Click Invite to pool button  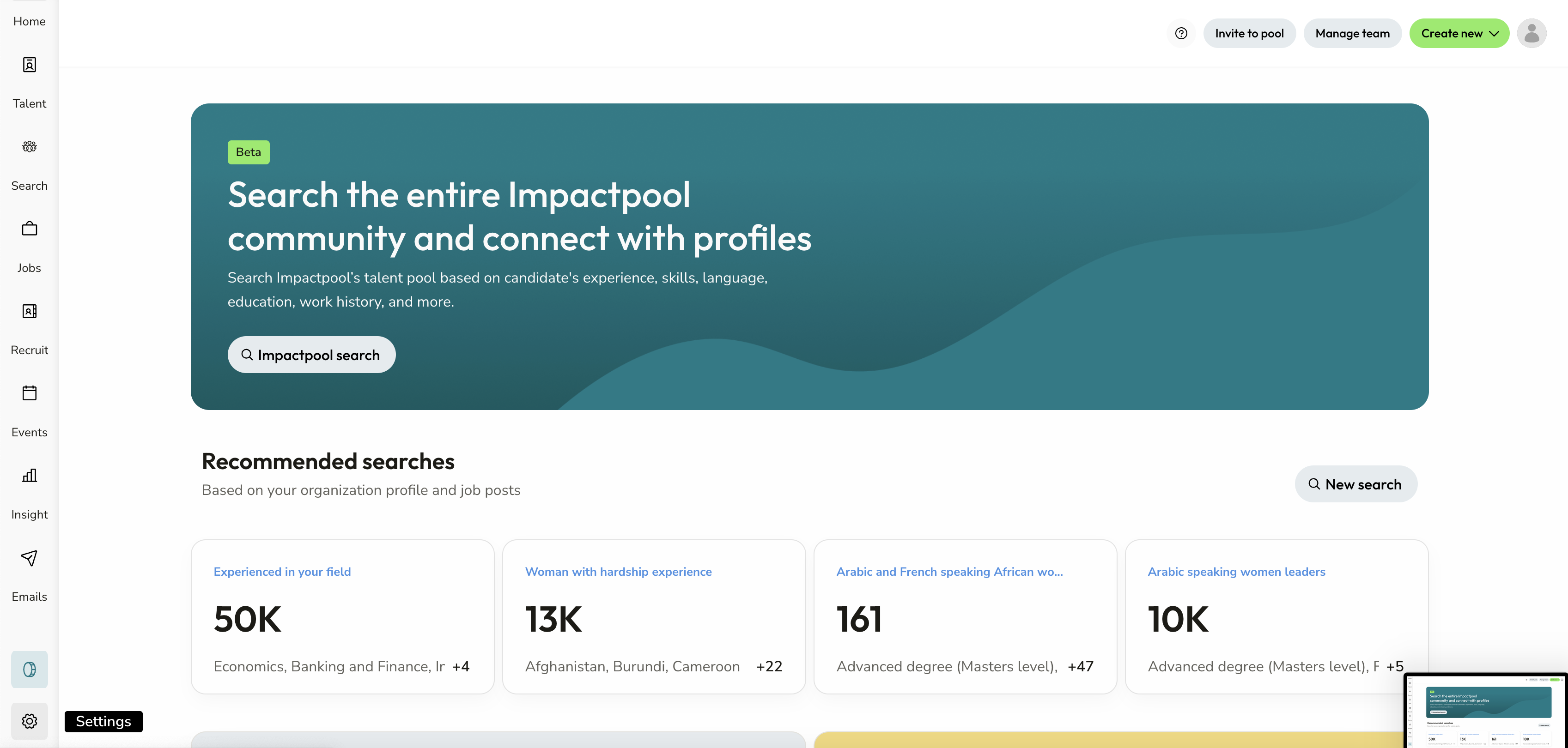click(x=1249, y=33)
